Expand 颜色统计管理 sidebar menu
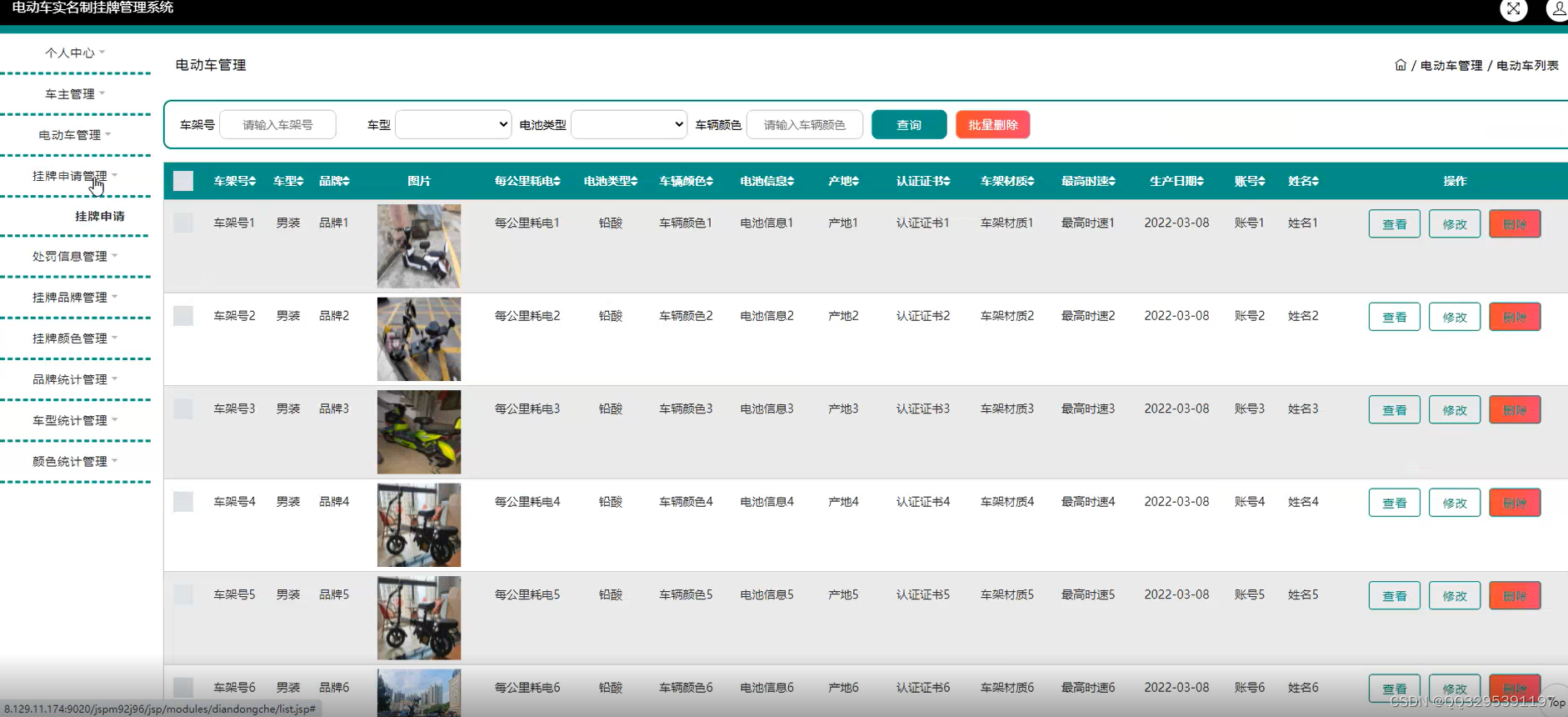Image resolution: width=1568 pixels, height=717 pixels. (75, 461)
